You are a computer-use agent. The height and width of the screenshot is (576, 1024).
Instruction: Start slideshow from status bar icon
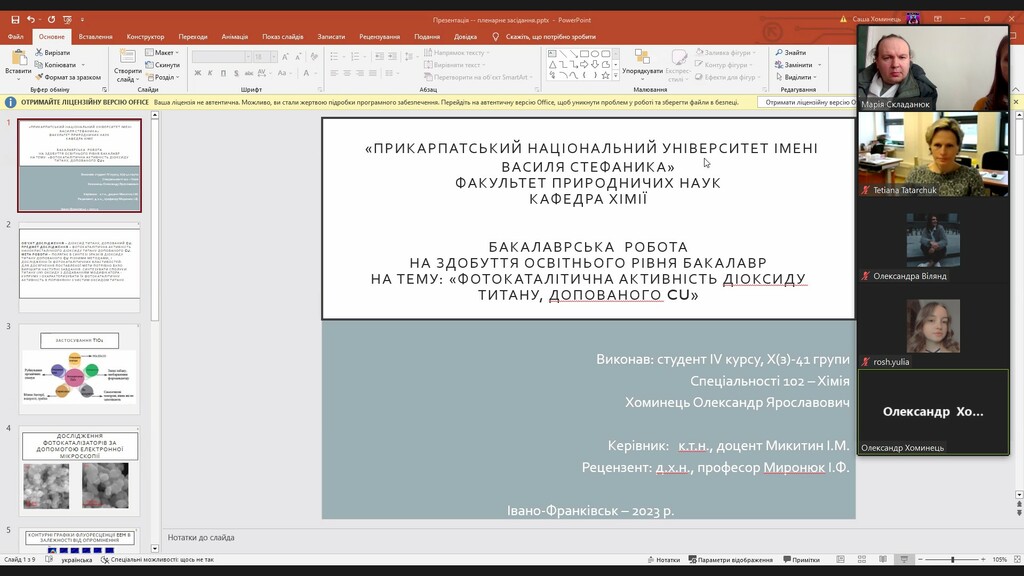pyautogui.click(x=904, y=560)
